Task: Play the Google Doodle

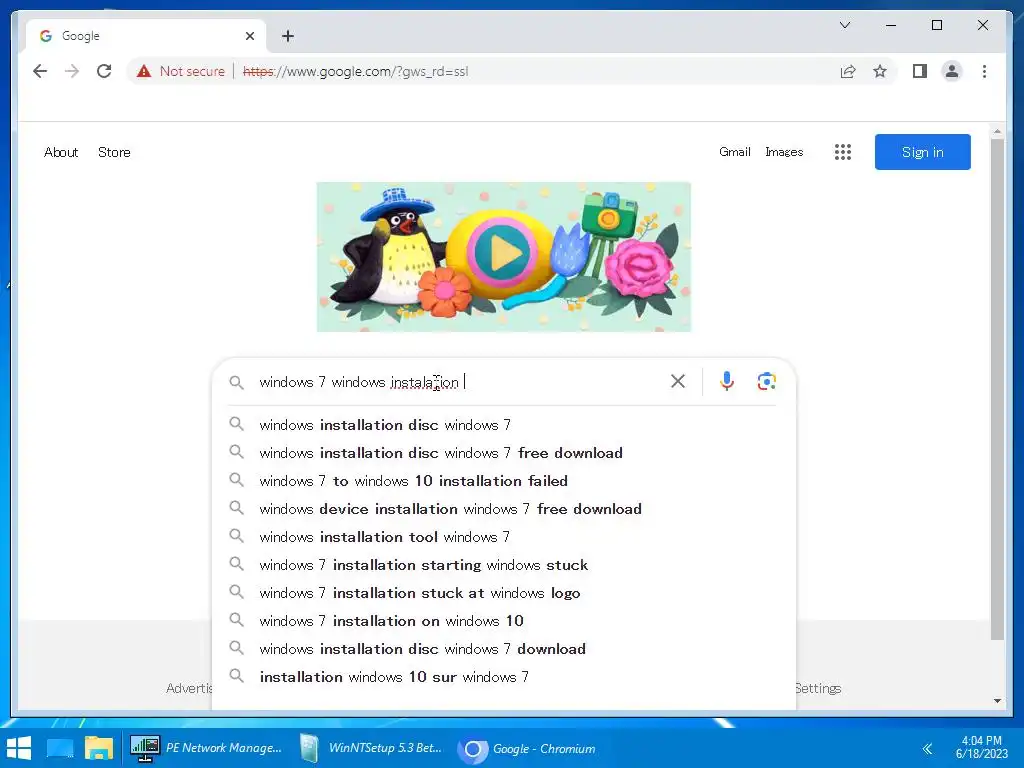Action: (x=502, y=253)
